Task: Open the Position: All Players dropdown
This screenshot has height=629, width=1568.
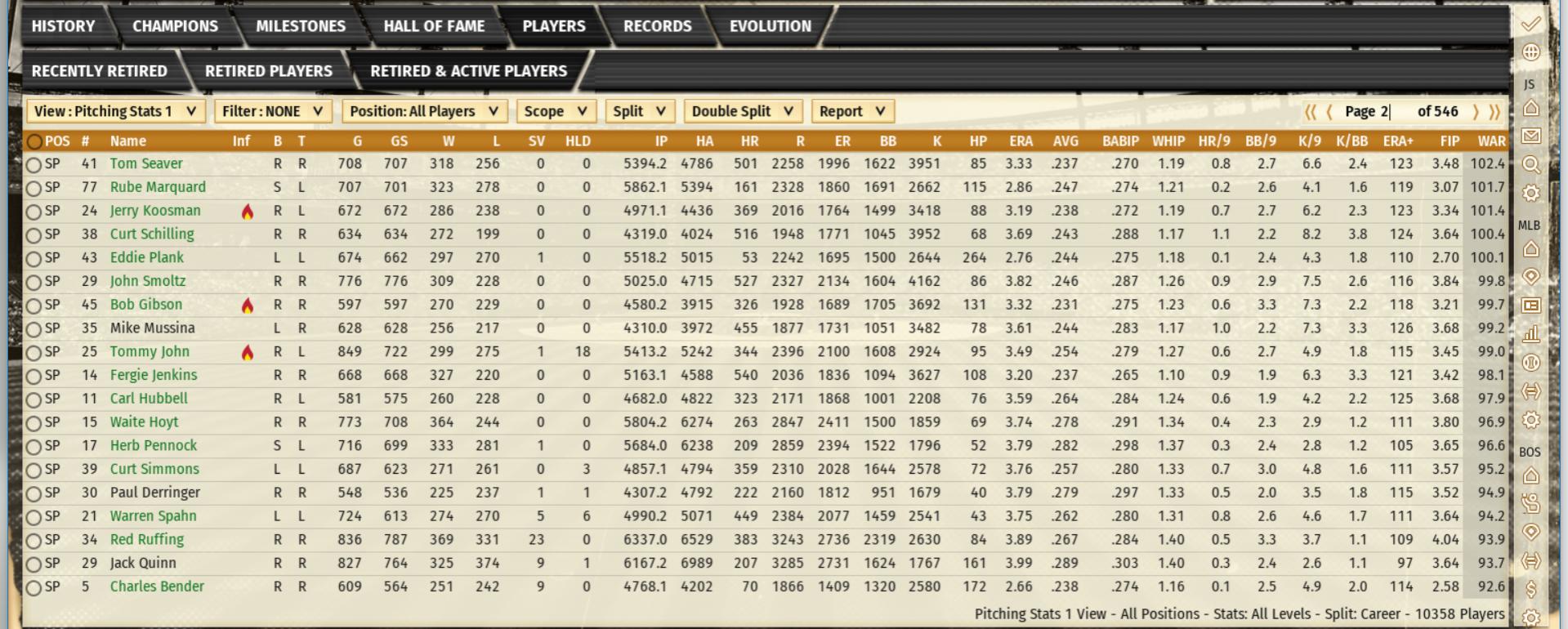Action: tap(424, 111)
